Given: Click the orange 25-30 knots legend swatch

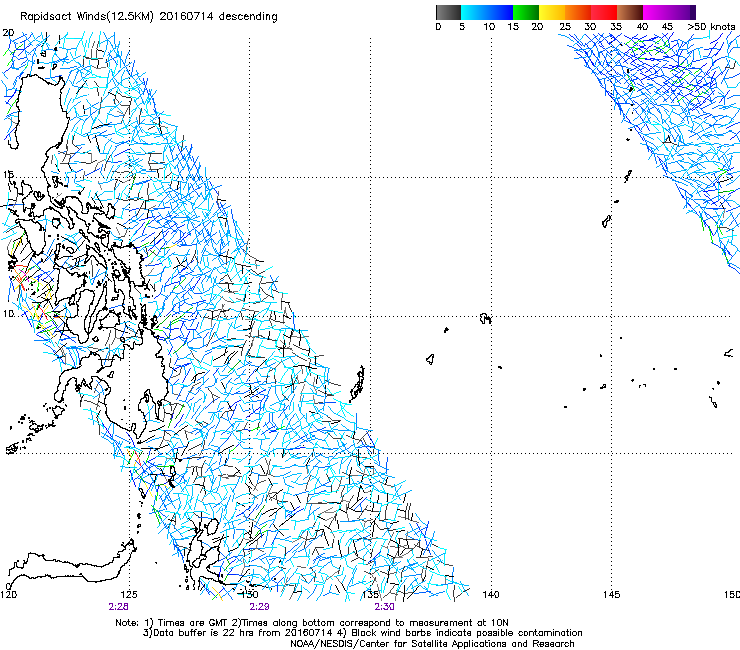Looking at the screenshot, I should [578, 12].
